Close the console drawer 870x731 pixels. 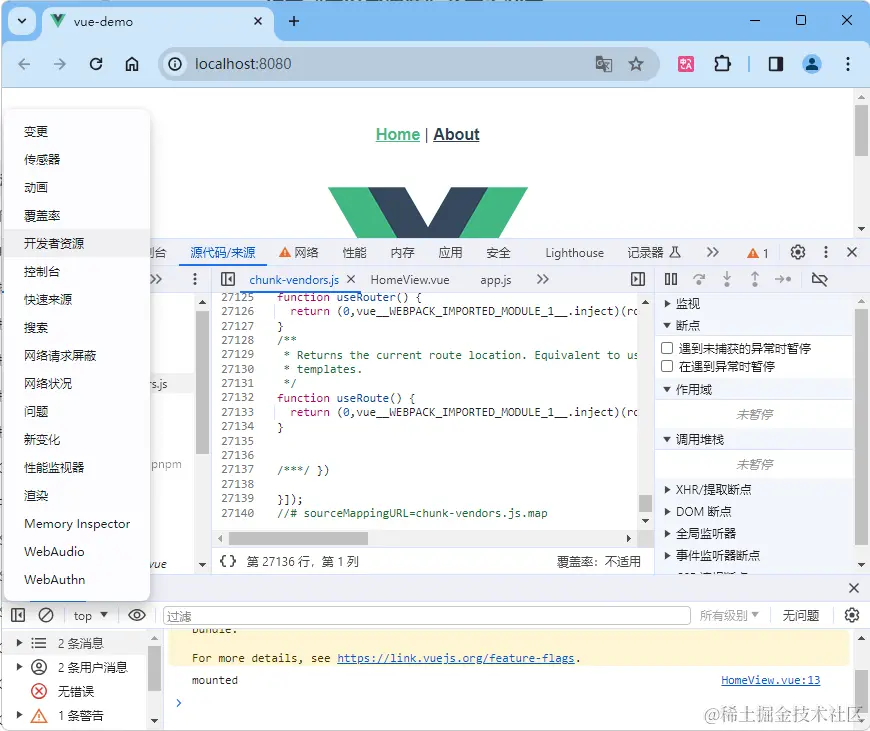854,588
